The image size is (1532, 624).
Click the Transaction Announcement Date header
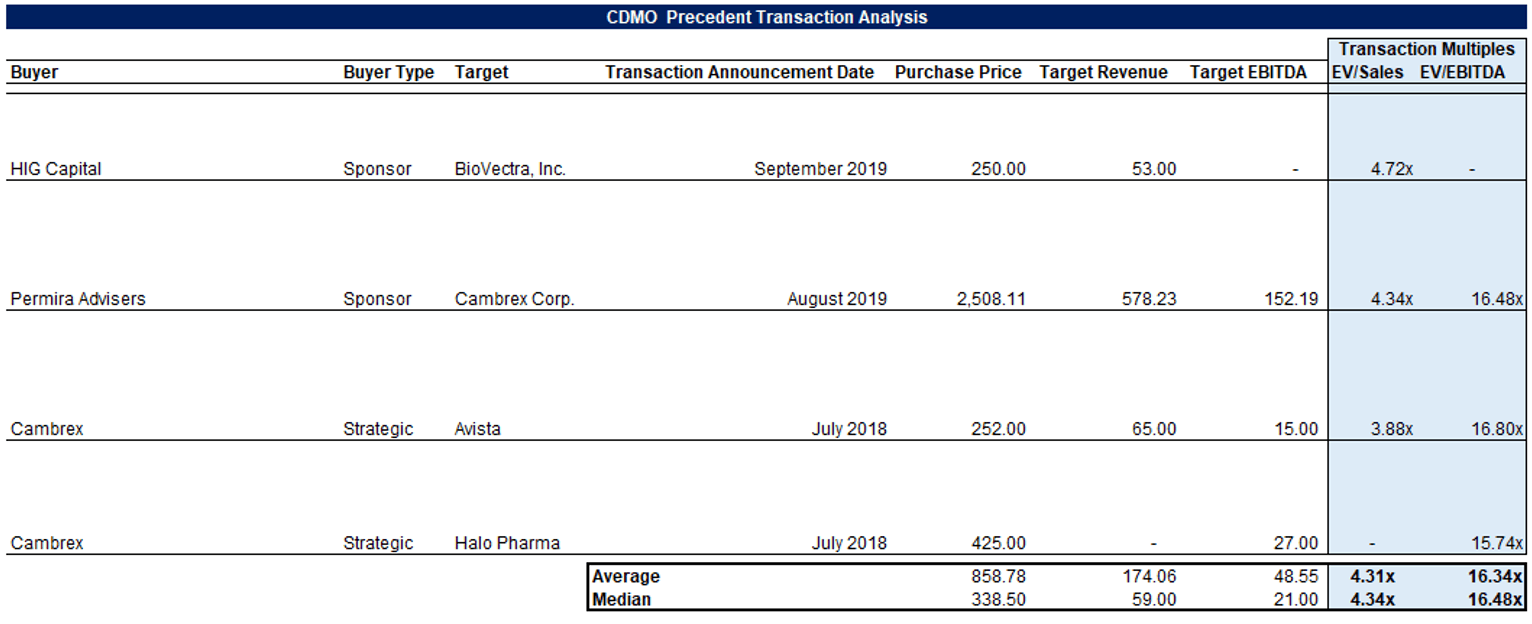tap(739, 72)
